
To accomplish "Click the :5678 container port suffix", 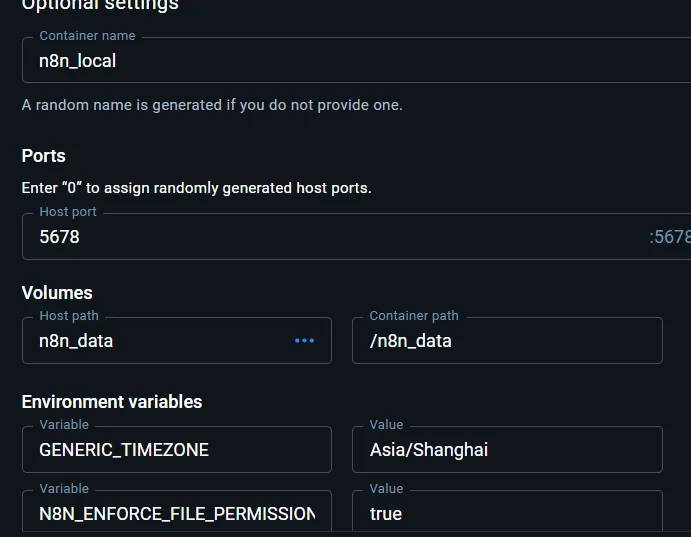I will point(669,237).
